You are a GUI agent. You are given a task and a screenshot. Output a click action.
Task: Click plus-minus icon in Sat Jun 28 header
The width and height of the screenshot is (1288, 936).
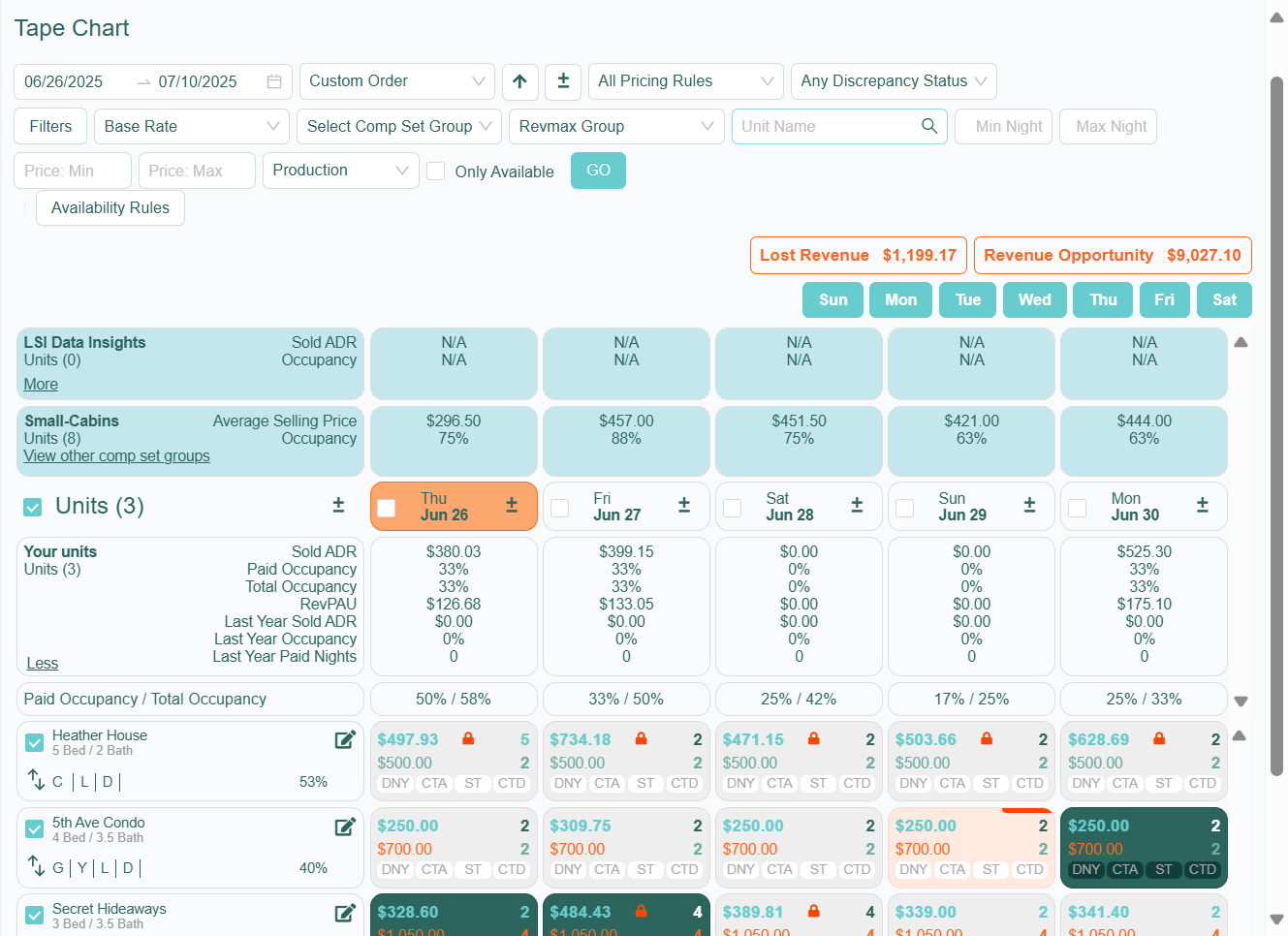coord(857,505)
